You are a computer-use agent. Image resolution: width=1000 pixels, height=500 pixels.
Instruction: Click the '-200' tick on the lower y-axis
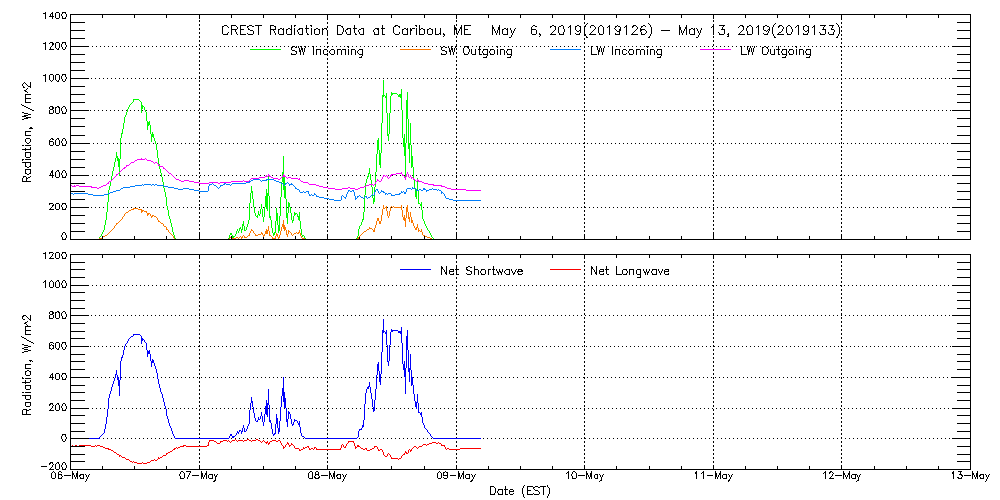click(53, 466)
